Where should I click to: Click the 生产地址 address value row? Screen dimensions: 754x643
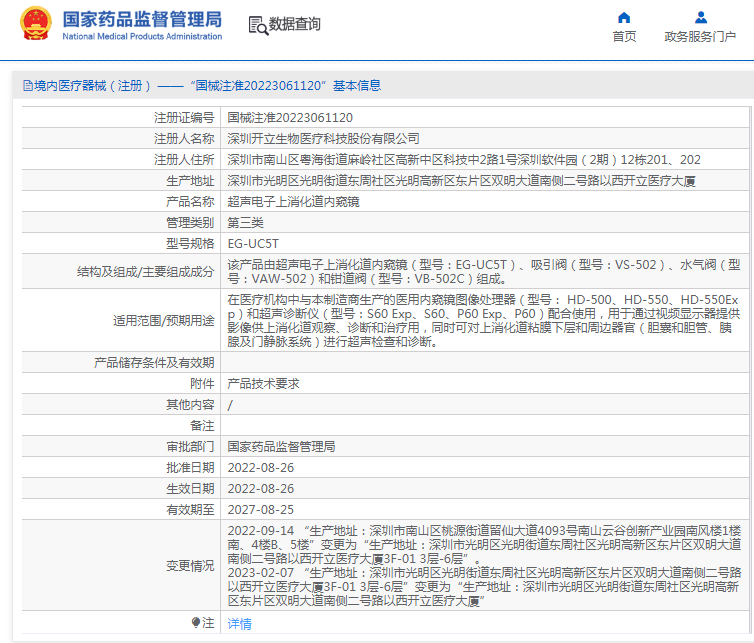pos(461,181)
